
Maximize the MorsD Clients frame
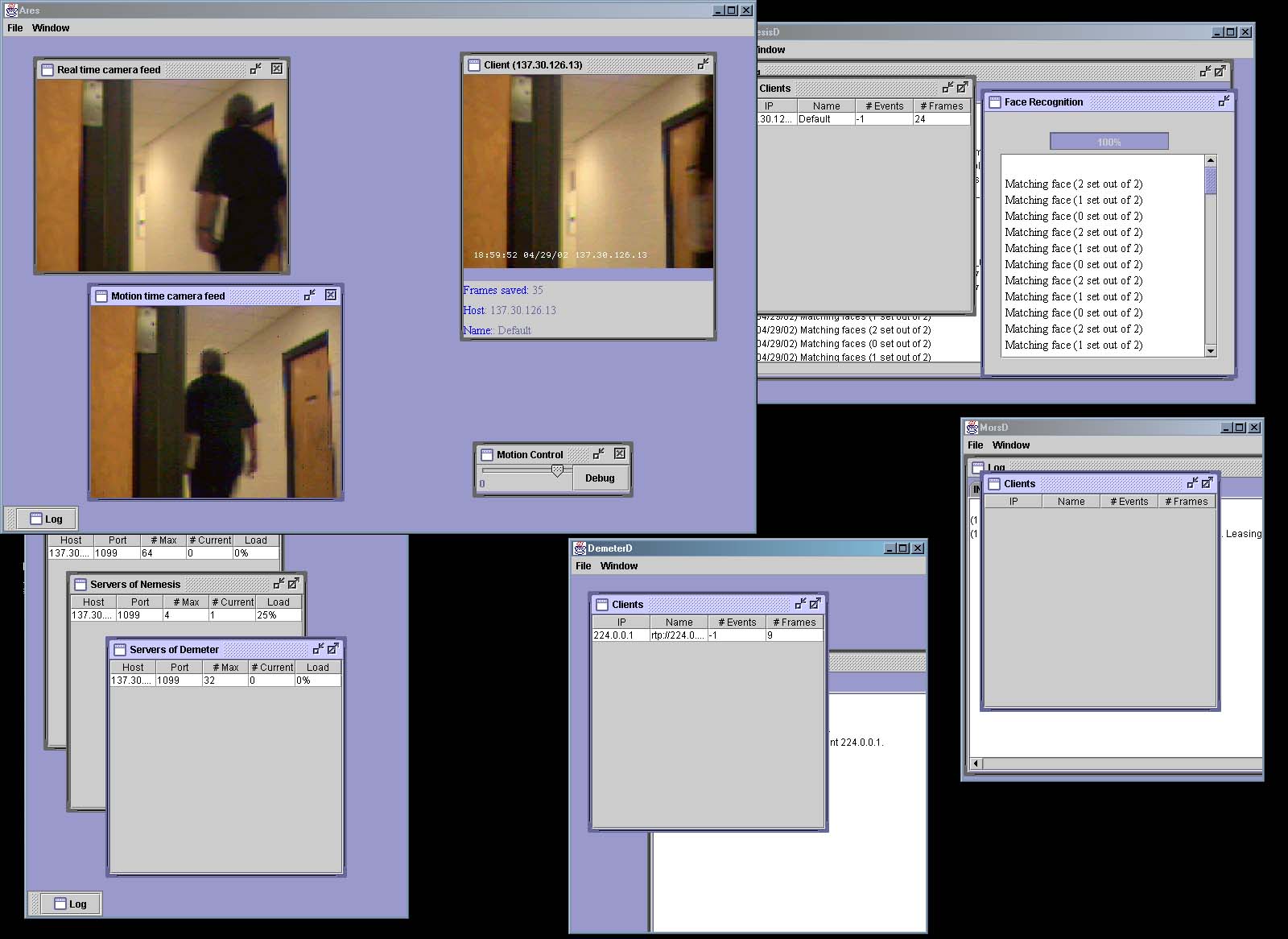1207,483
